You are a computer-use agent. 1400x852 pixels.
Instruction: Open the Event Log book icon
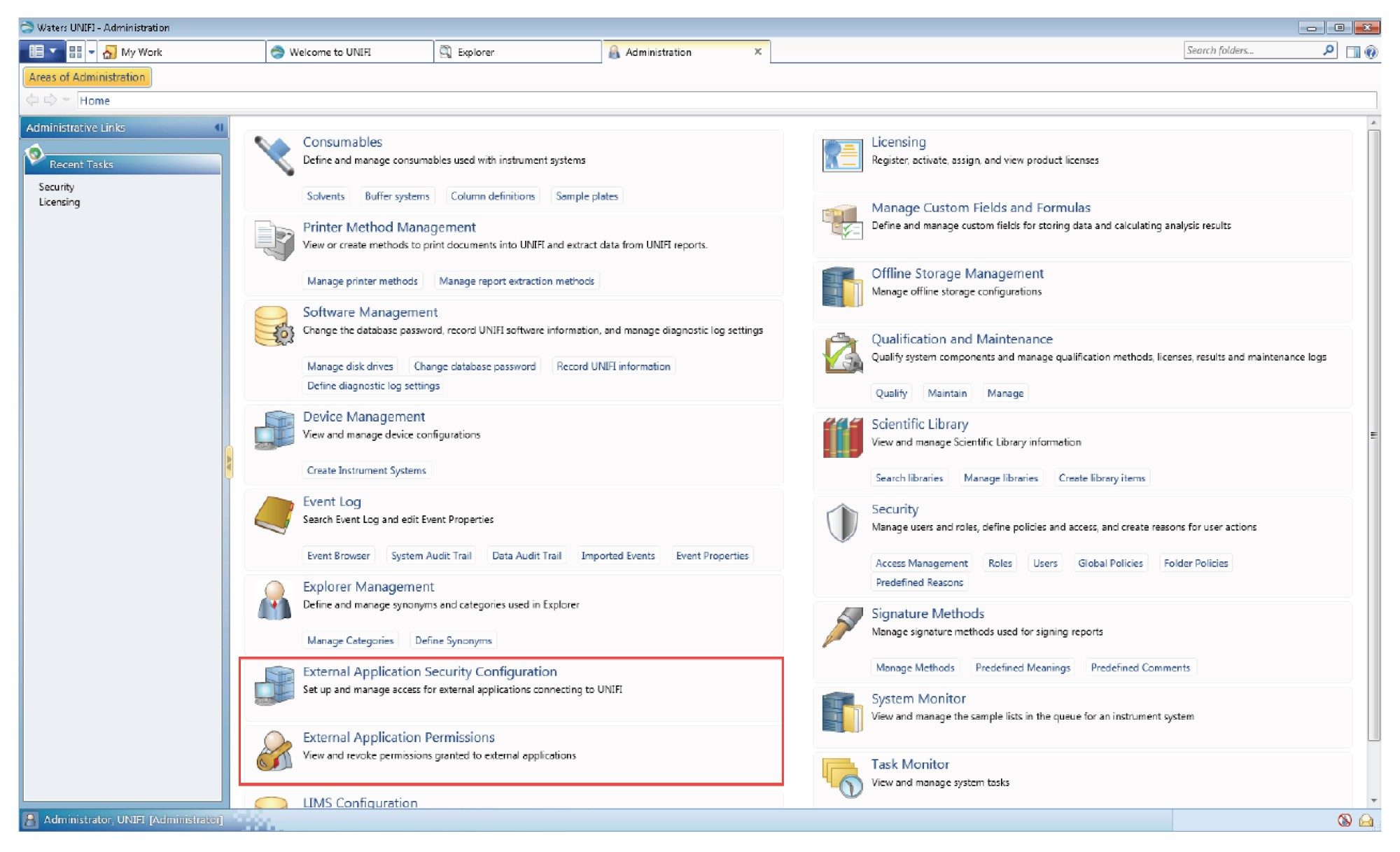(274, 515)
